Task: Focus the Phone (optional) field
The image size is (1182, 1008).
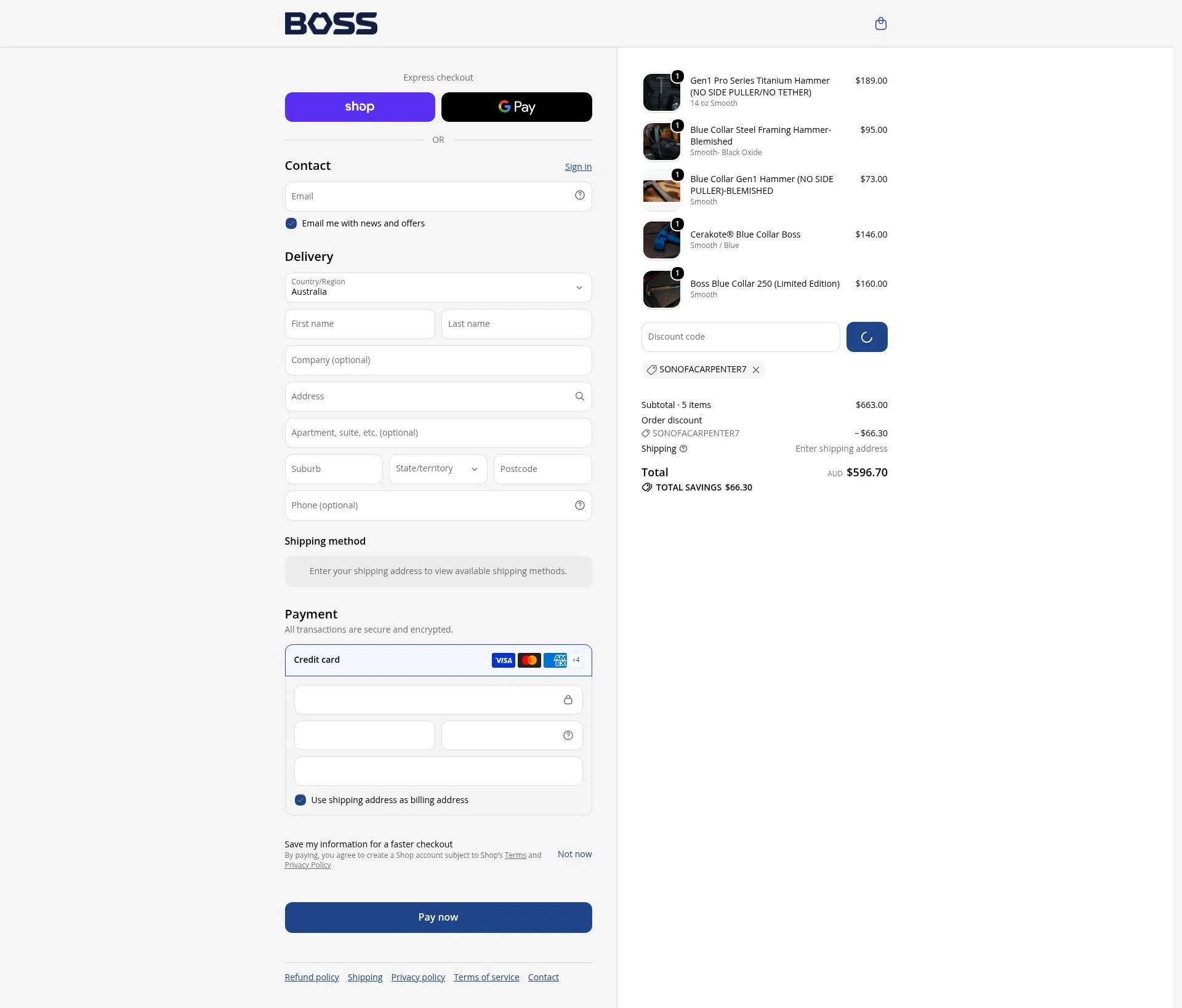Action: pos(438,505)
